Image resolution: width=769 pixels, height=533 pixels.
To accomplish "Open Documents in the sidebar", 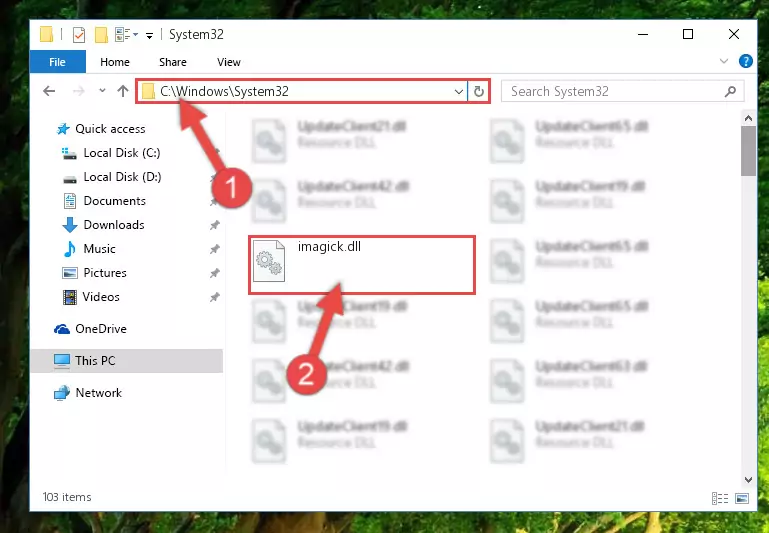I will click(x=114, y=201).
